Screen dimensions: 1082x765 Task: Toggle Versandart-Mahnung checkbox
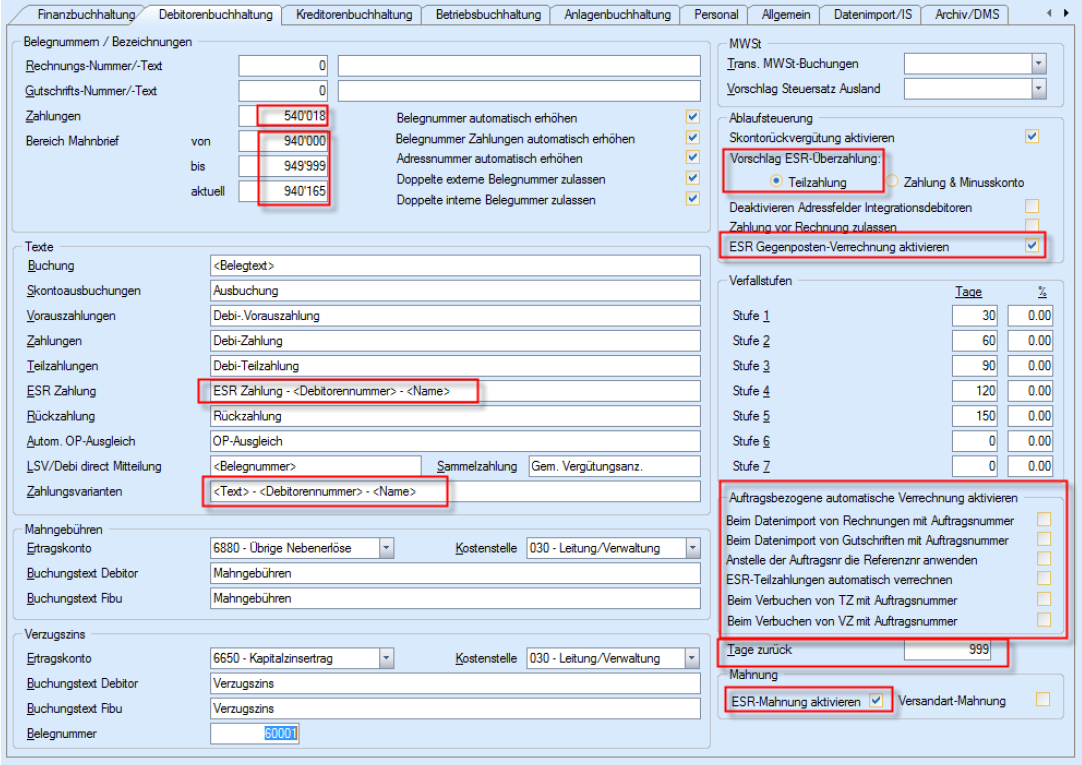tap(1044, 700)
